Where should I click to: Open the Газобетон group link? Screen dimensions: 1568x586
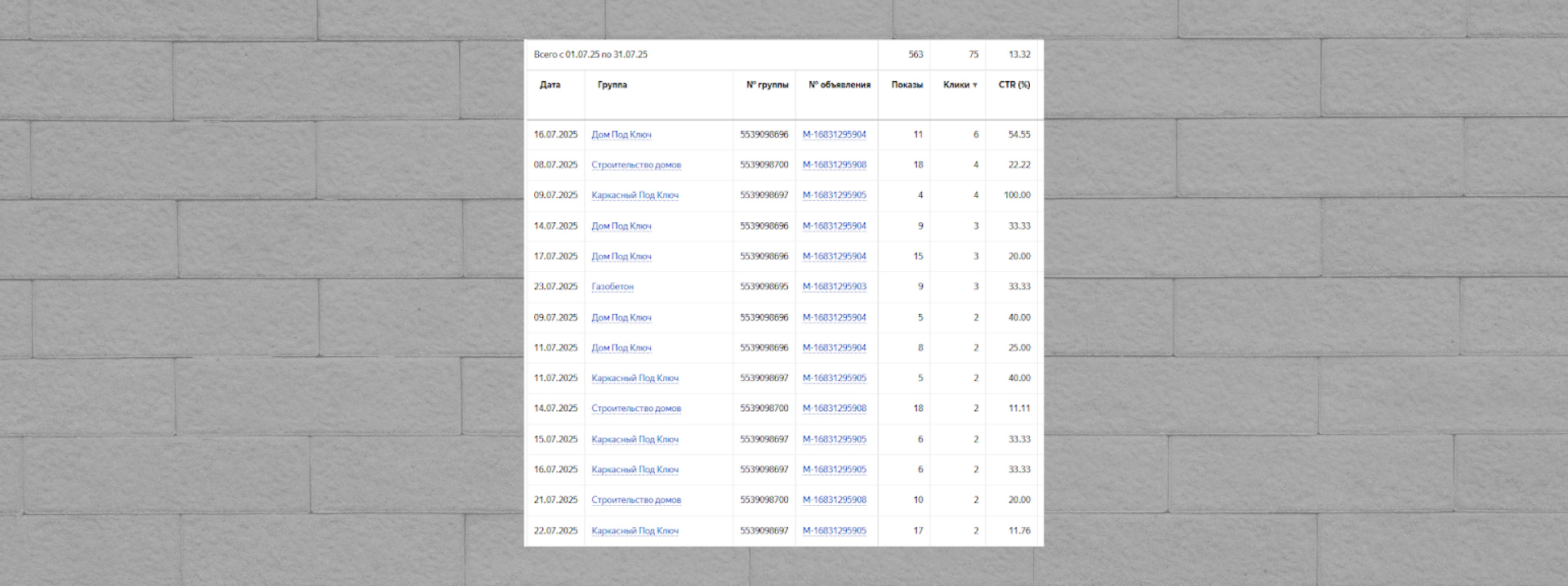click(x=612, y=287)
